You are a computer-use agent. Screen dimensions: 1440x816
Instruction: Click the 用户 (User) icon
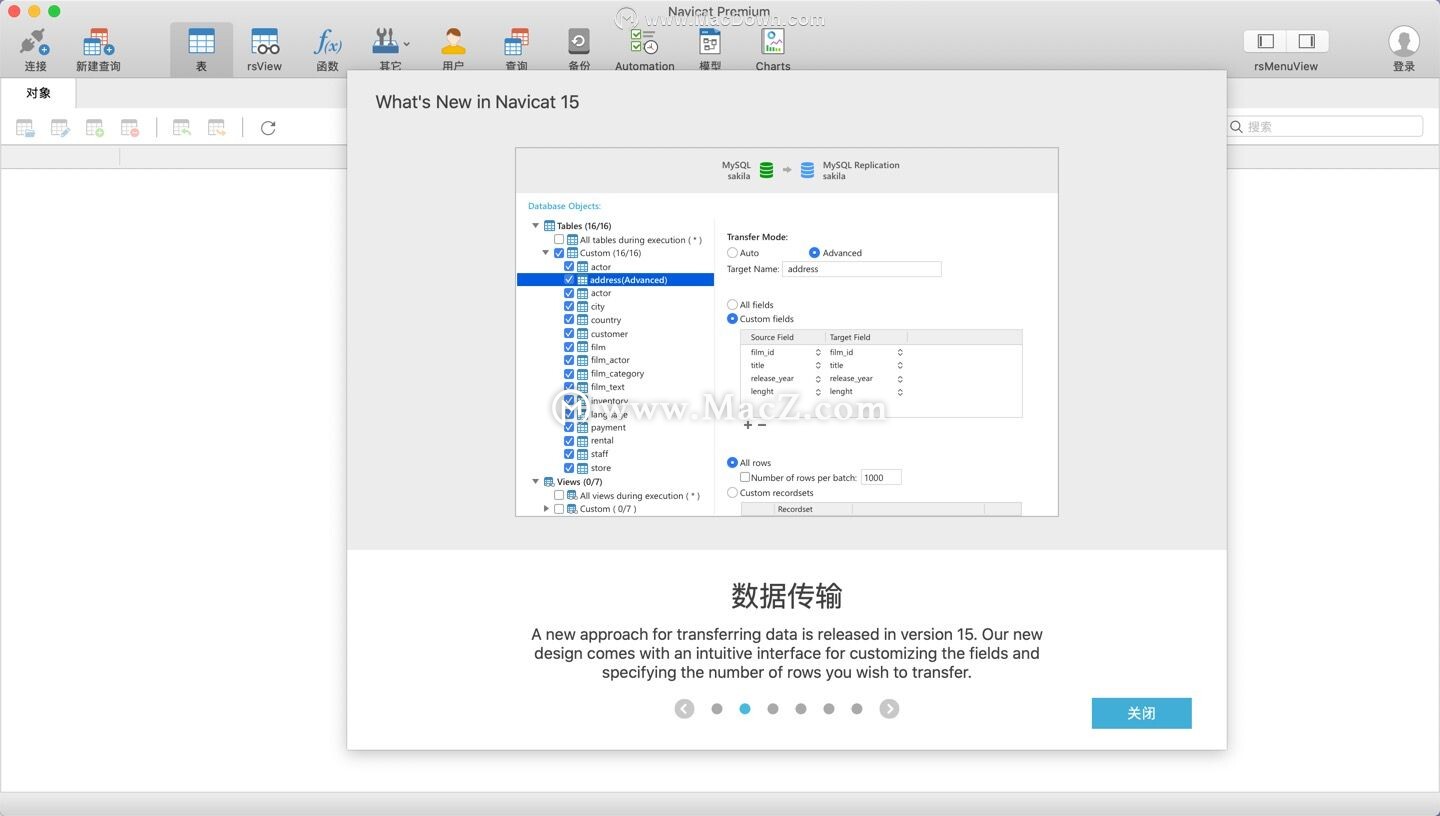(x=453, y=42)
